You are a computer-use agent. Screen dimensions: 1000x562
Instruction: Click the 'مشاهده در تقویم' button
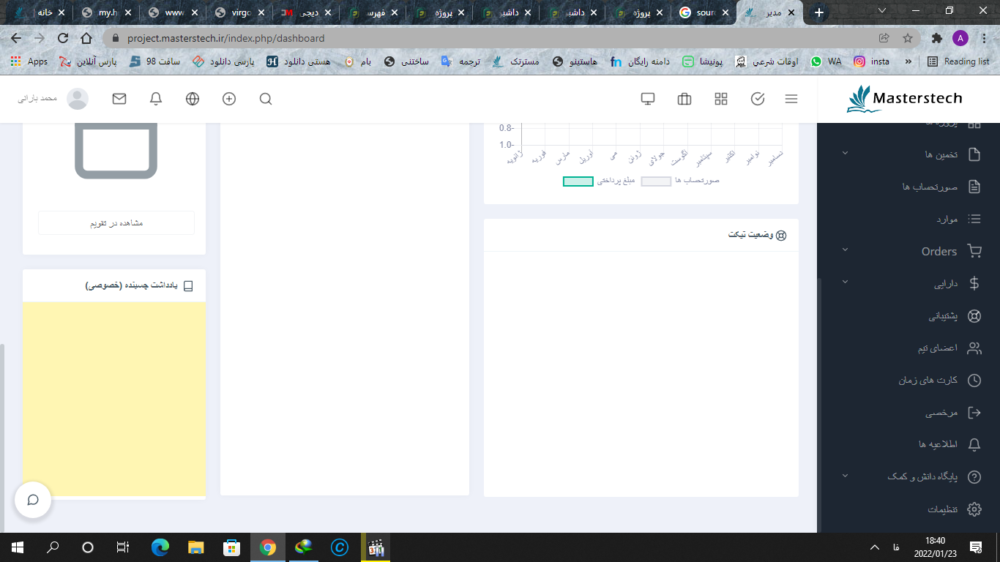[x=116, y=223]
